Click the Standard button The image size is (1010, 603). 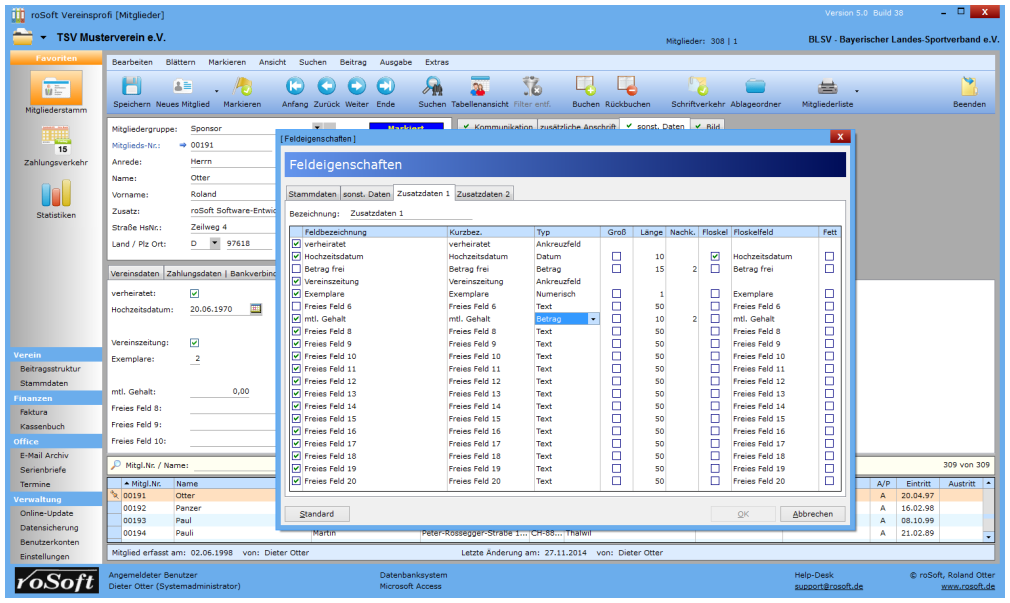[x=317, y=514]
